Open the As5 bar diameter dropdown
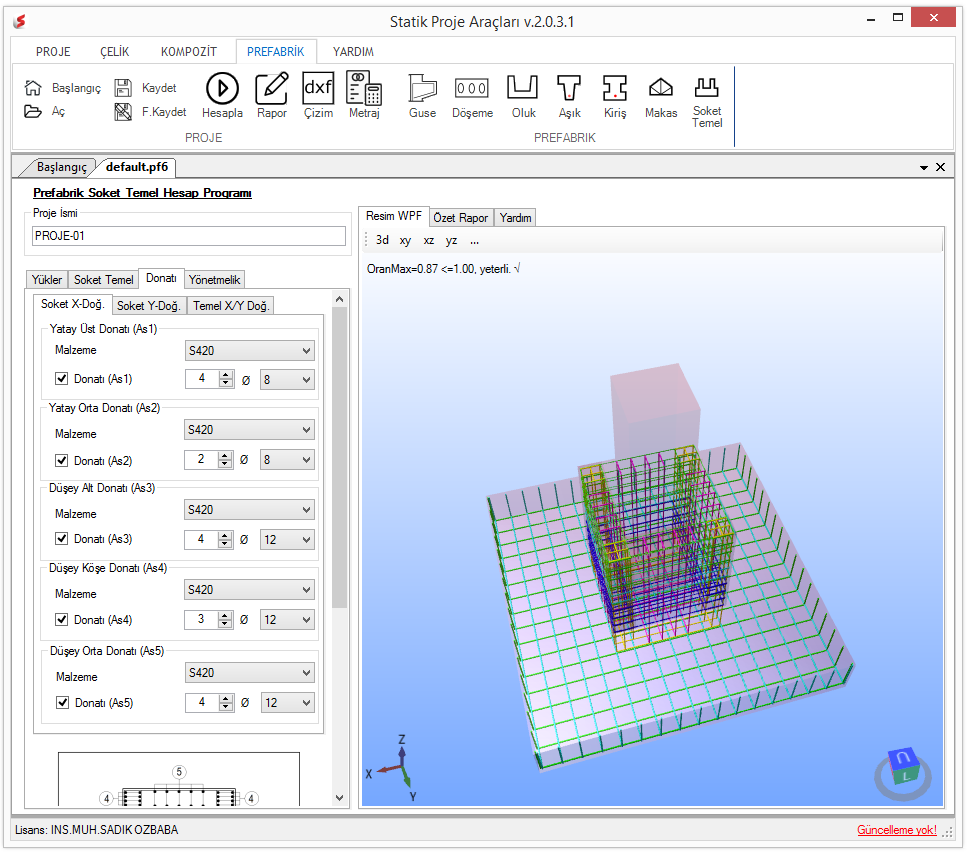 pos(287,703)
